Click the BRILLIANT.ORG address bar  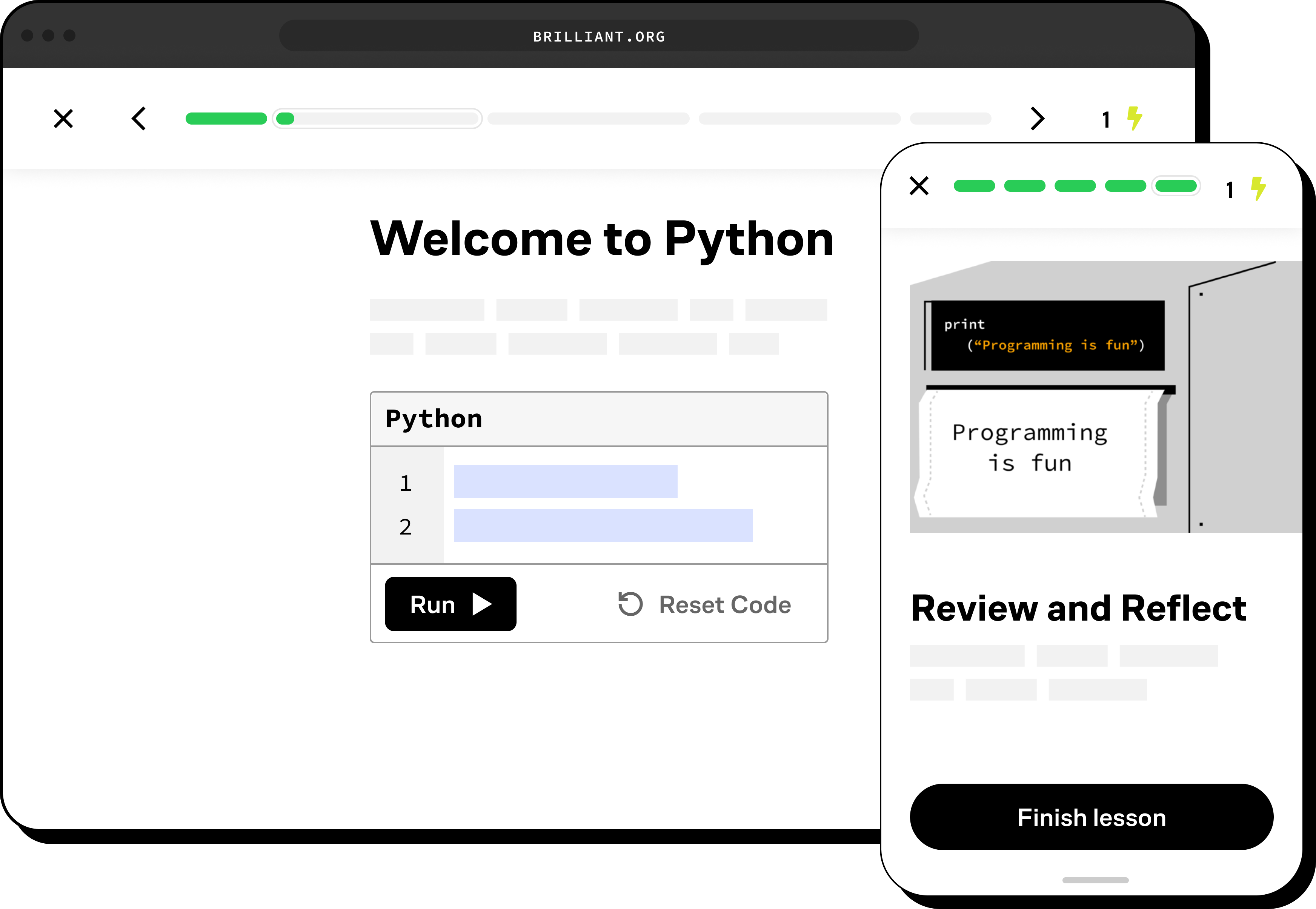pyautogui.click(x=599, y=36)
